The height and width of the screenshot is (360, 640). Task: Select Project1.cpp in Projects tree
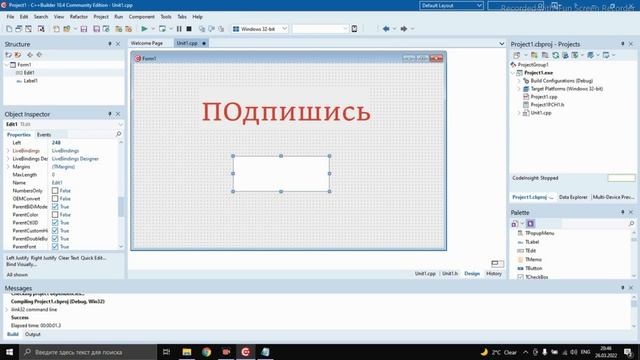click(544, 97)
